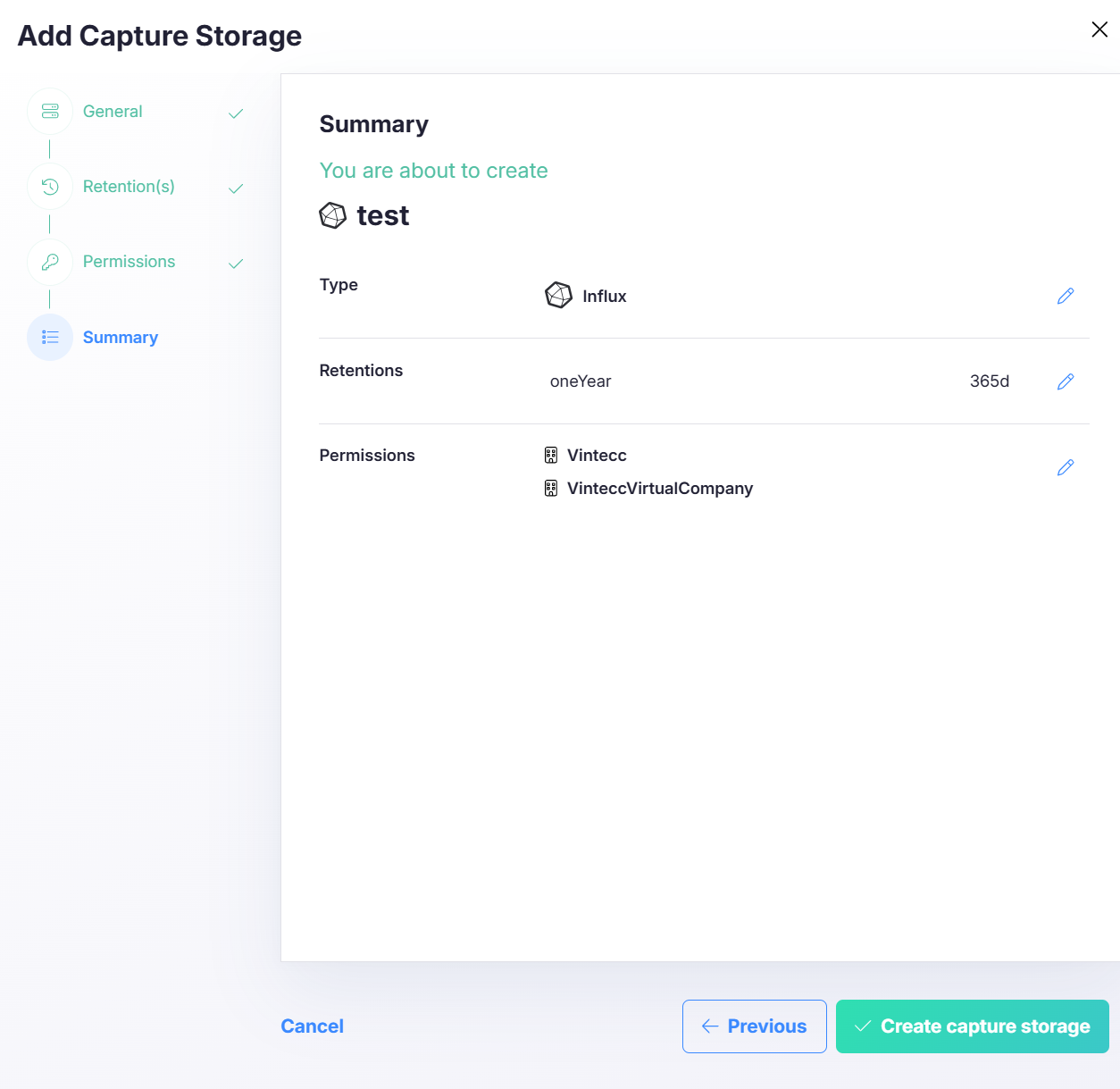Click the 'oneYear' retention name

point(581,381)
